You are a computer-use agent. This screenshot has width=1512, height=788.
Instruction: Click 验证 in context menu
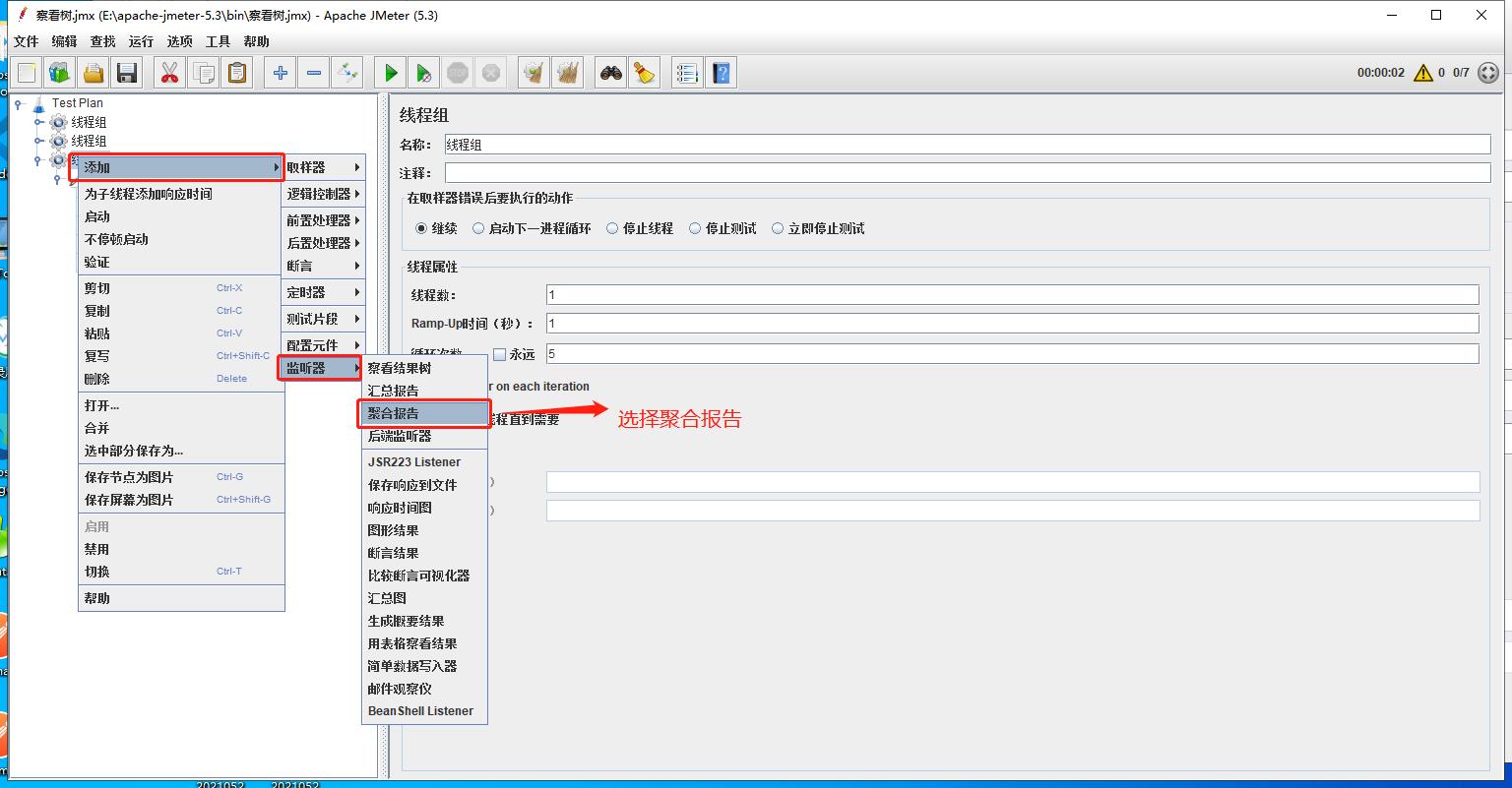(x=181, y=262)
